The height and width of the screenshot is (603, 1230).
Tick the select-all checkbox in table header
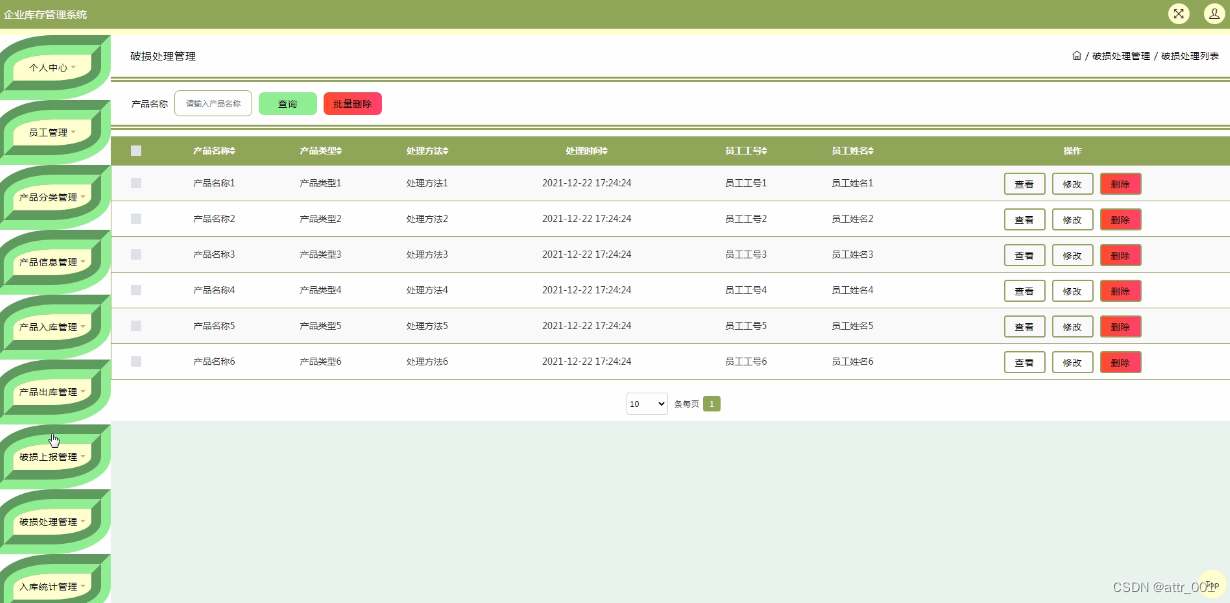click(x=136, y=151)
